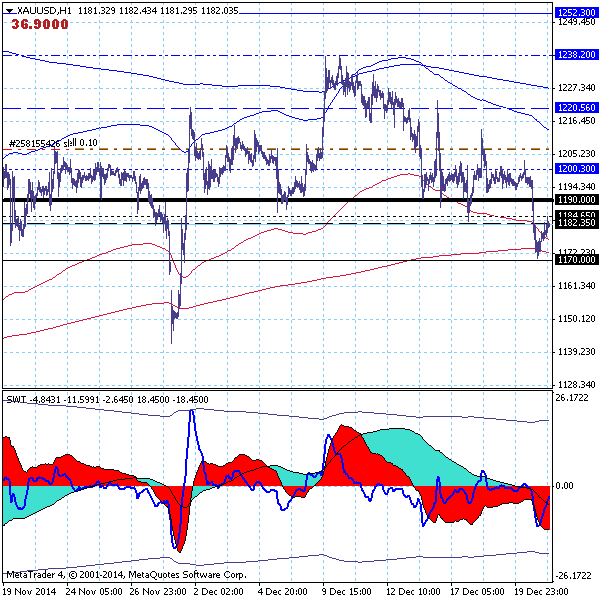Click the 0.00 indicator zero level label

(x=564, y=486)
